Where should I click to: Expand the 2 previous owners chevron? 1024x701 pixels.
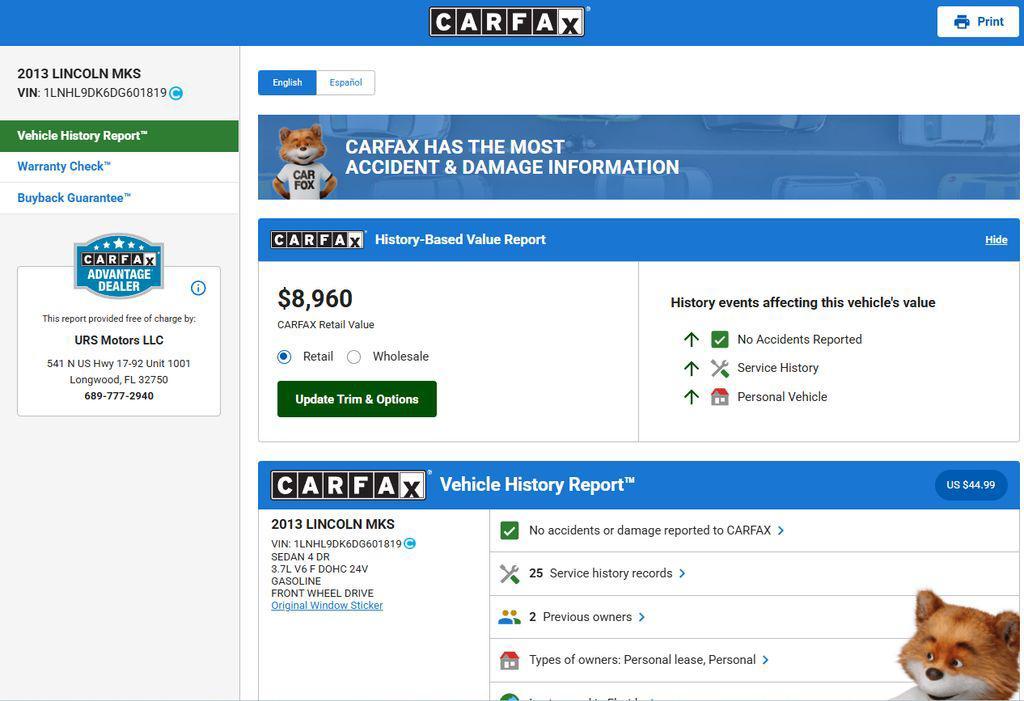[x=641, y=617]
